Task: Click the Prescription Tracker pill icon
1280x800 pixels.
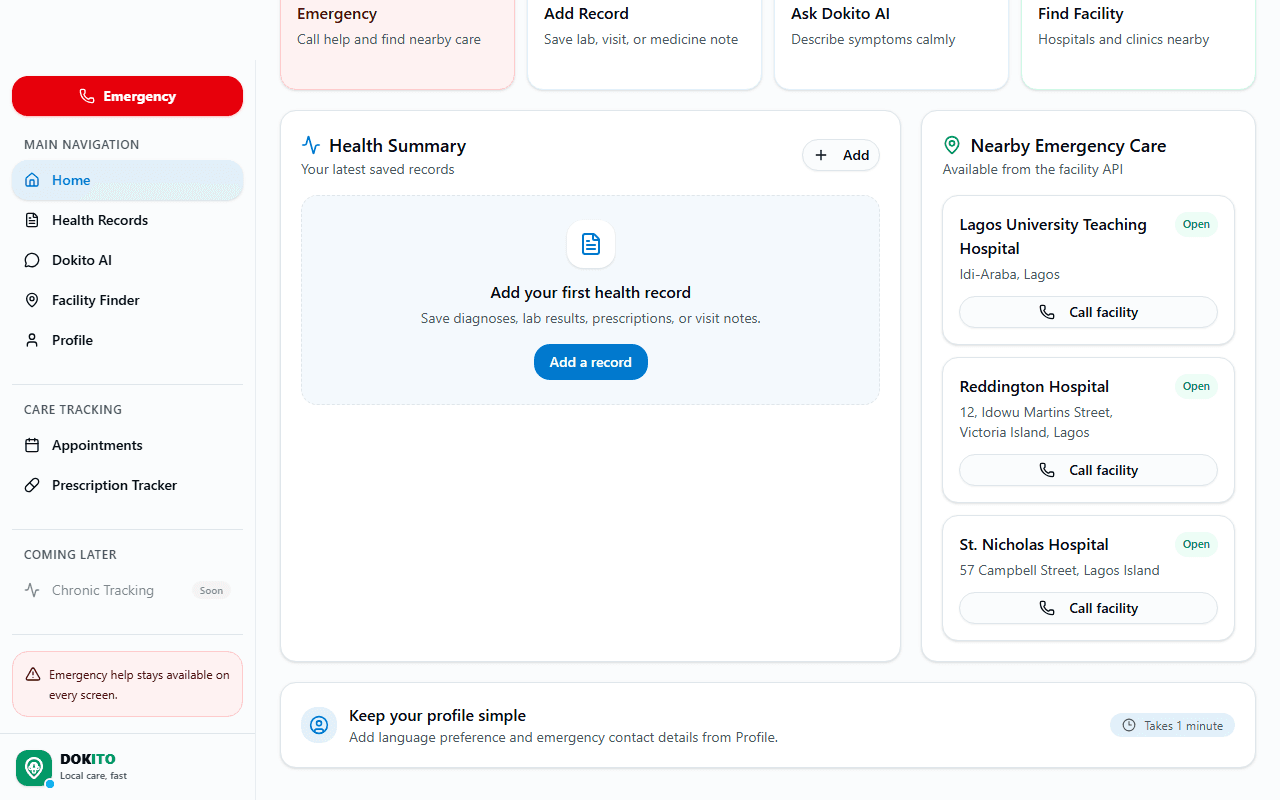Action: pyautogui.click(x=32, y=485)
